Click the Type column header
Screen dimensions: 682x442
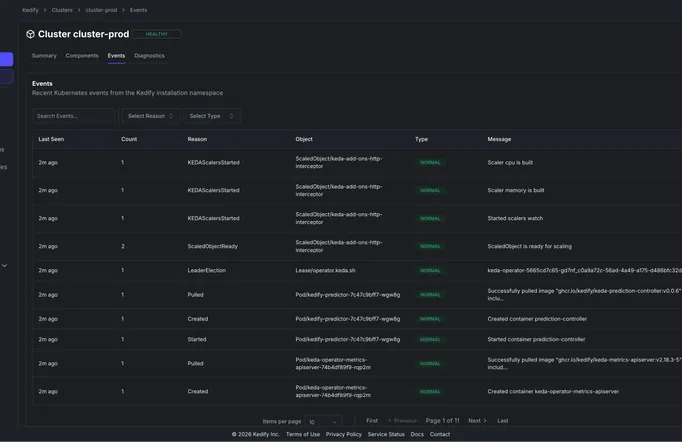pyautogui.click(x=421, y=139)
